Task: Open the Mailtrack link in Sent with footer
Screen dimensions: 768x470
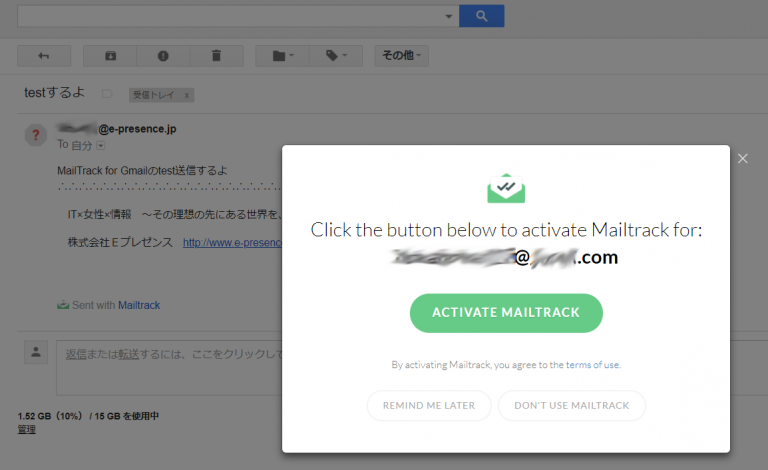Action: [x=139, y=305]
